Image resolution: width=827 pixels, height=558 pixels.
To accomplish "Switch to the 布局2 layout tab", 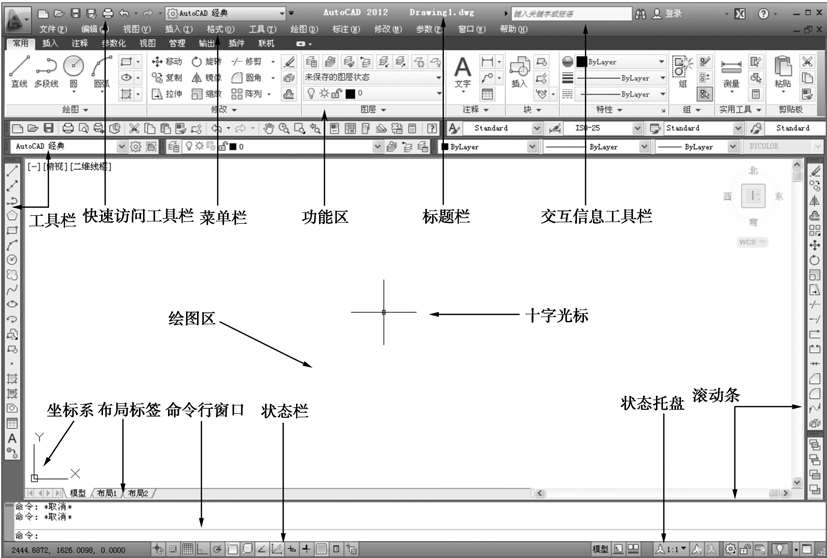I will [139, 493].
